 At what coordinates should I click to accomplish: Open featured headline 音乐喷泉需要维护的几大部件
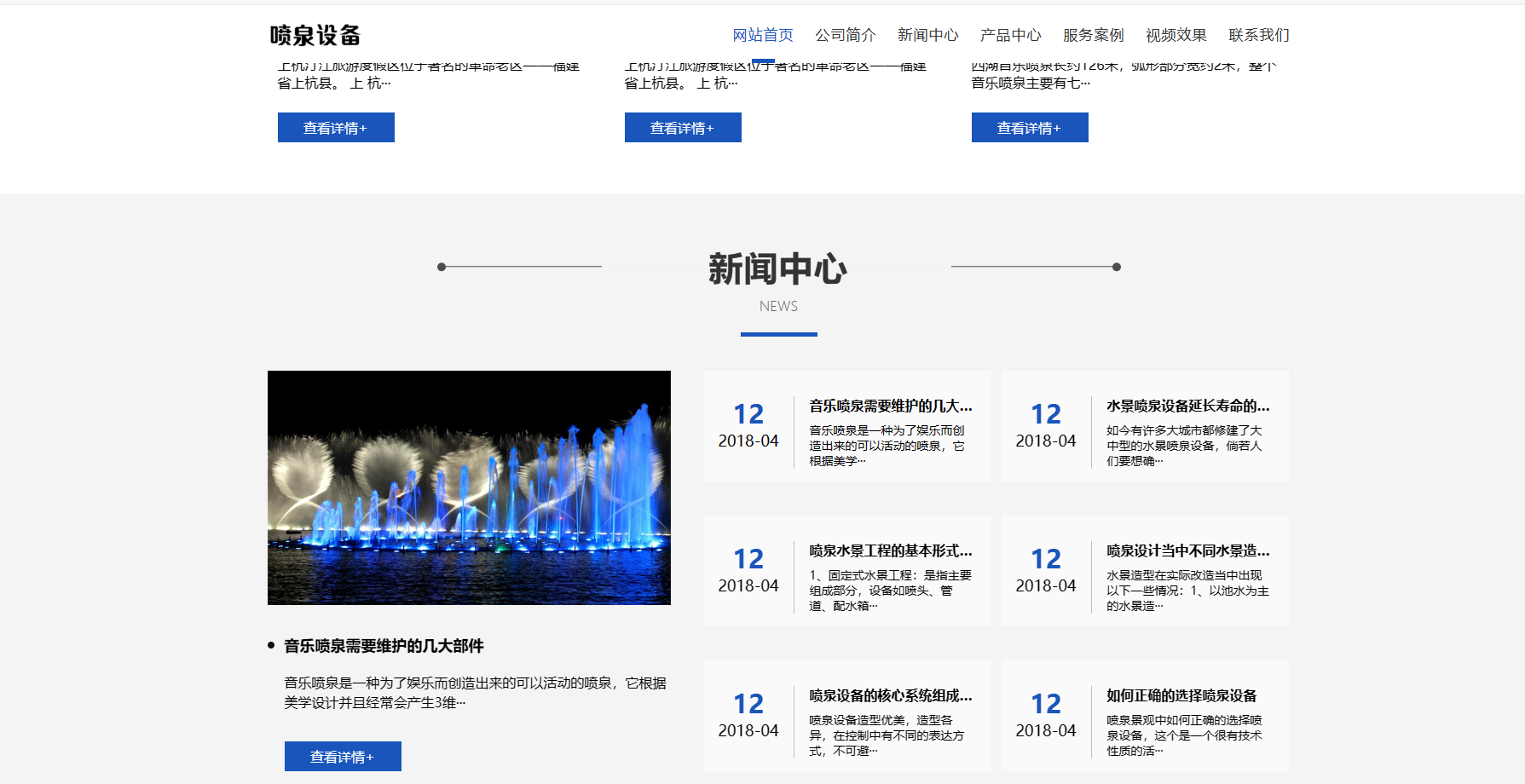click(x=384, y=646)
